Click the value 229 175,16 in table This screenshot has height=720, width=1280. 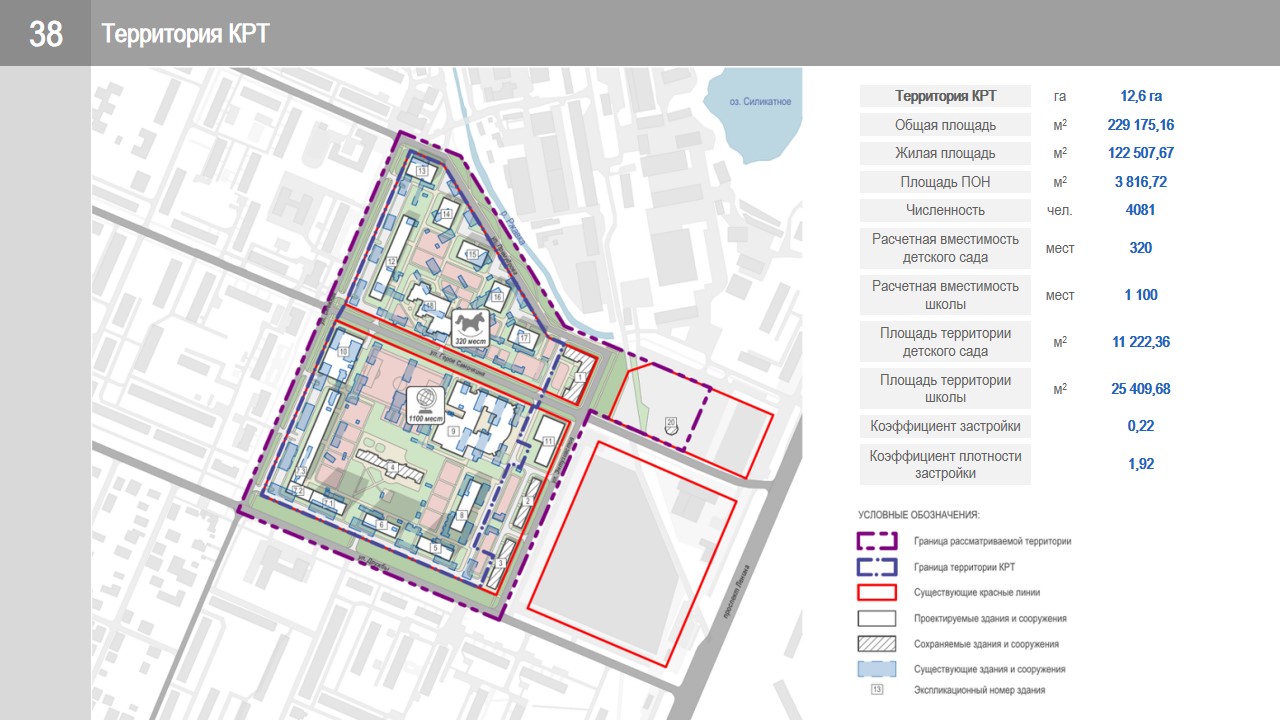1141,125
